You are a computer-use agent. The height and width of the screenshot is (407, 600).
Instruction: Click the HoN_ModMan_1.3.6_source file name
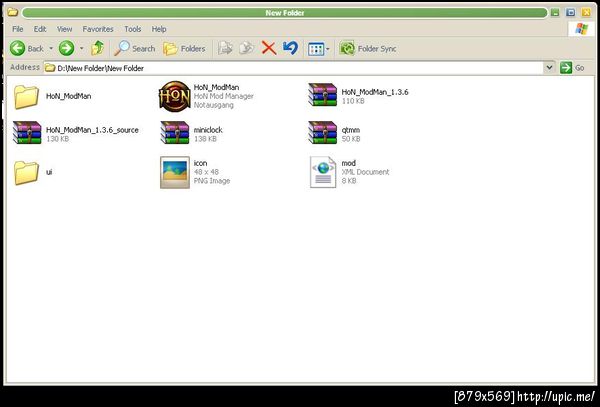click(x=92, y=130)
